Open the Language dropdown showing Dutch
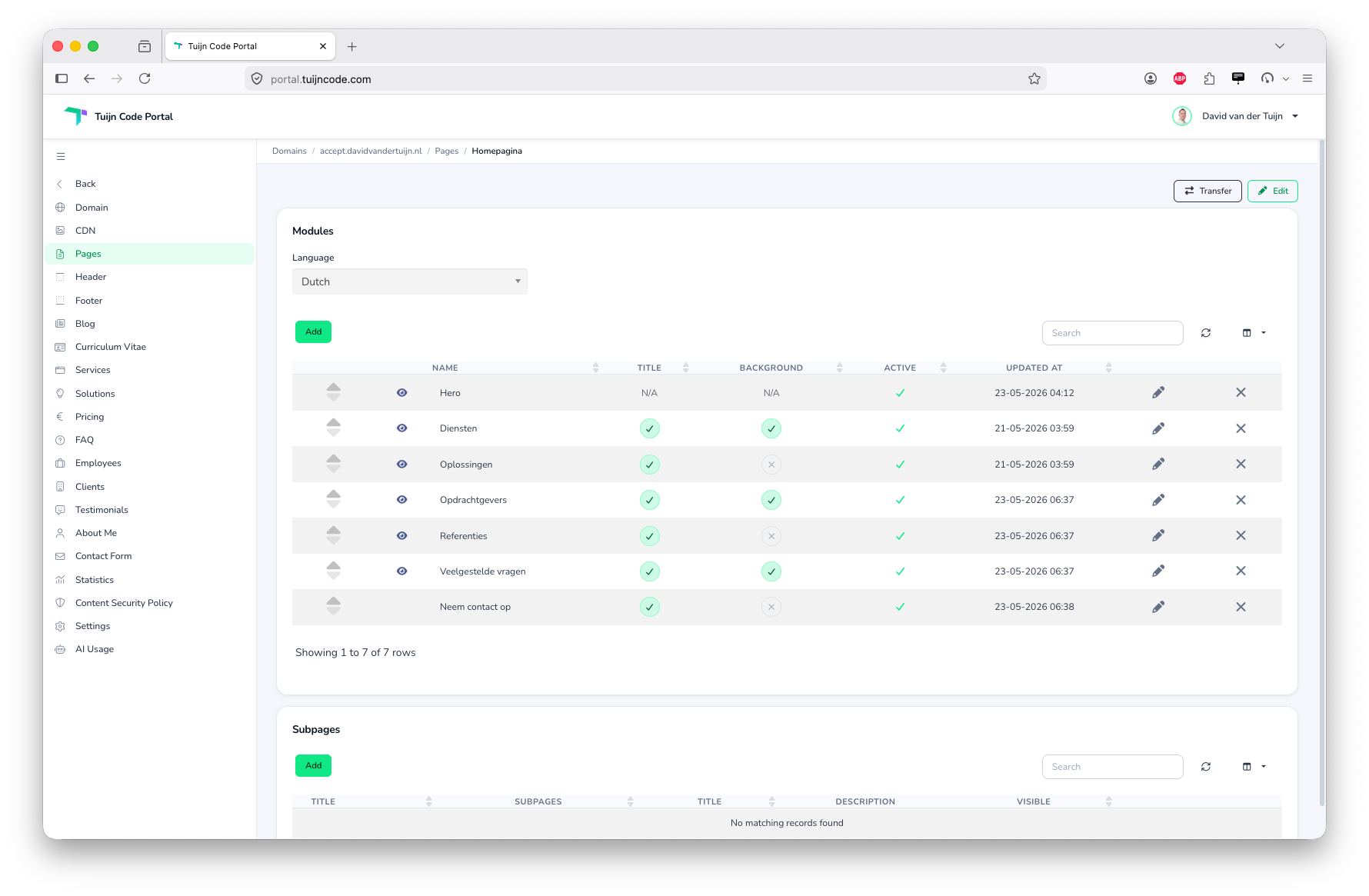Image resolution: width=1369 pixels, height=896 pixels. tap(410, 281)
